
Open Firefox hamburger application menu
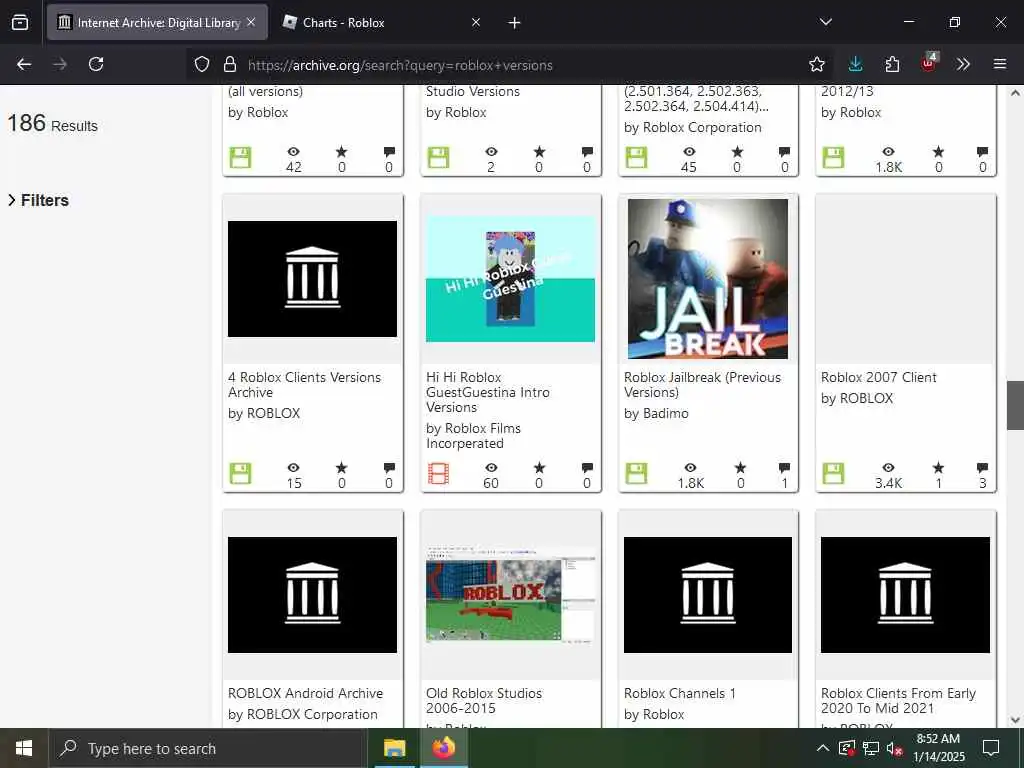tap(1000, 64)
